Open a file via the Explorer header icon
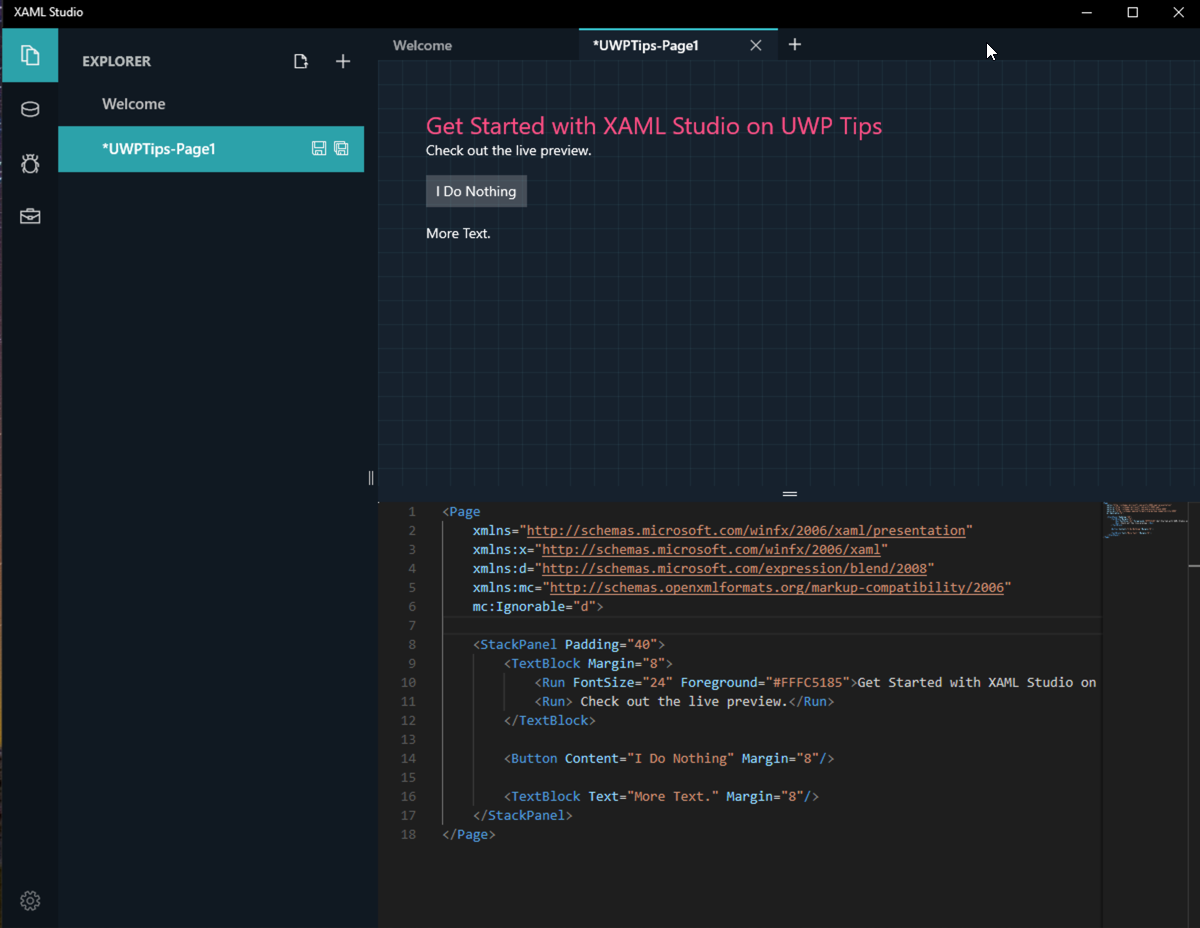The width and height of the screenshot is (1200, 928). 301,61
